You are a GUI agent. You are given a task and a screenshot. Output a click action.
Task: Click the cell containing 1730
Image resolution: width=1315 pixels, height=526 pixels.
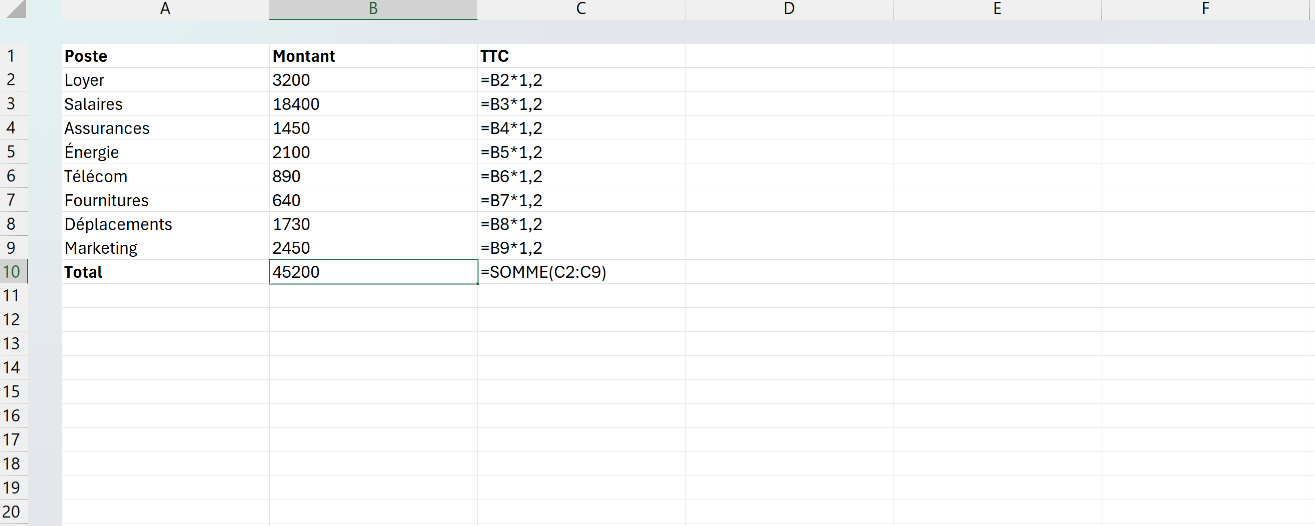[373, 224]
